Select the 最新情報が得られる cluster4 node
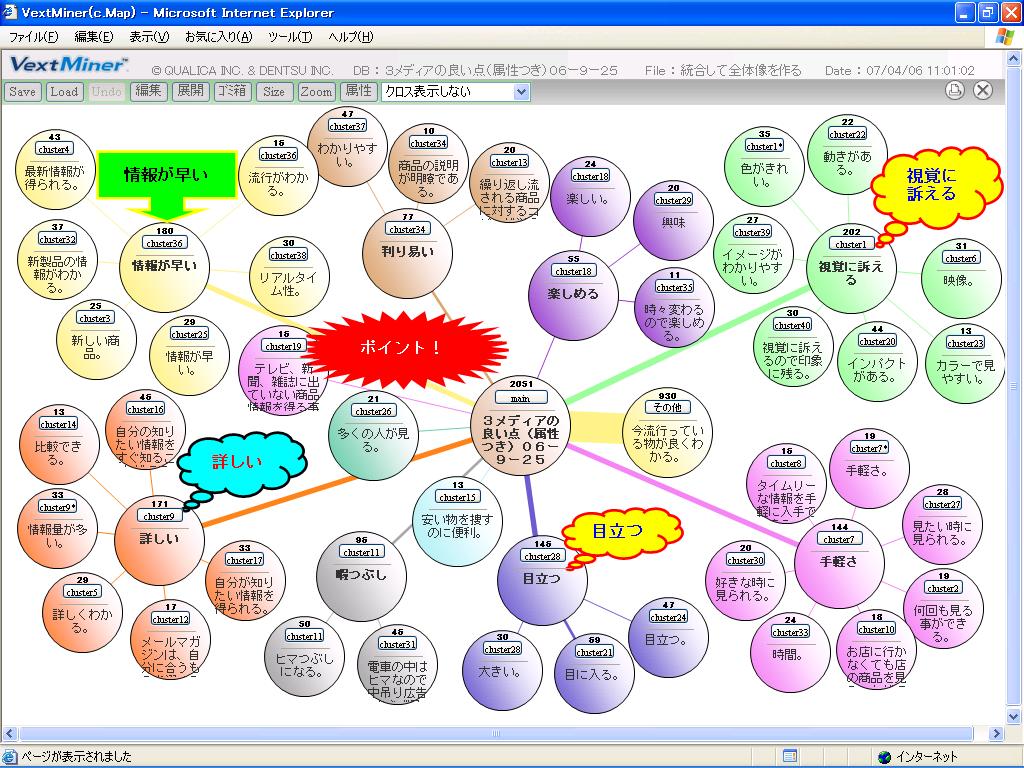 55,169
